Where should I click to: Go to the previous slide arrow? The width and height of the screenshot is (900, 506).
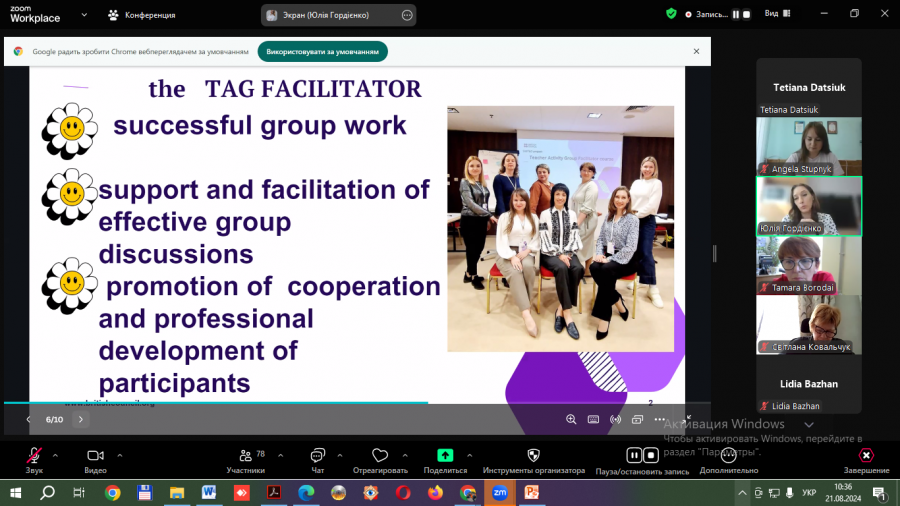click(x=28, y=419)
